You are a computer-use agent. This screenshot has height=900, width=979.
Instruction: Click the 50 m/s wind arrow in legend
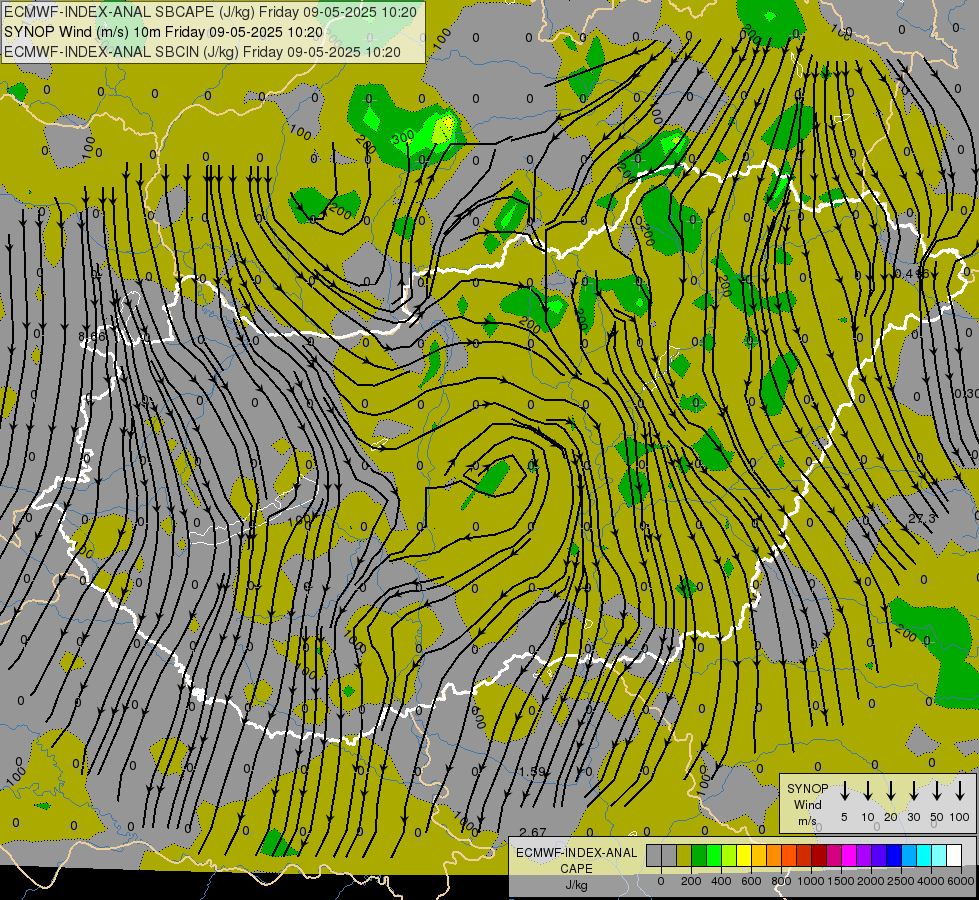937,791
